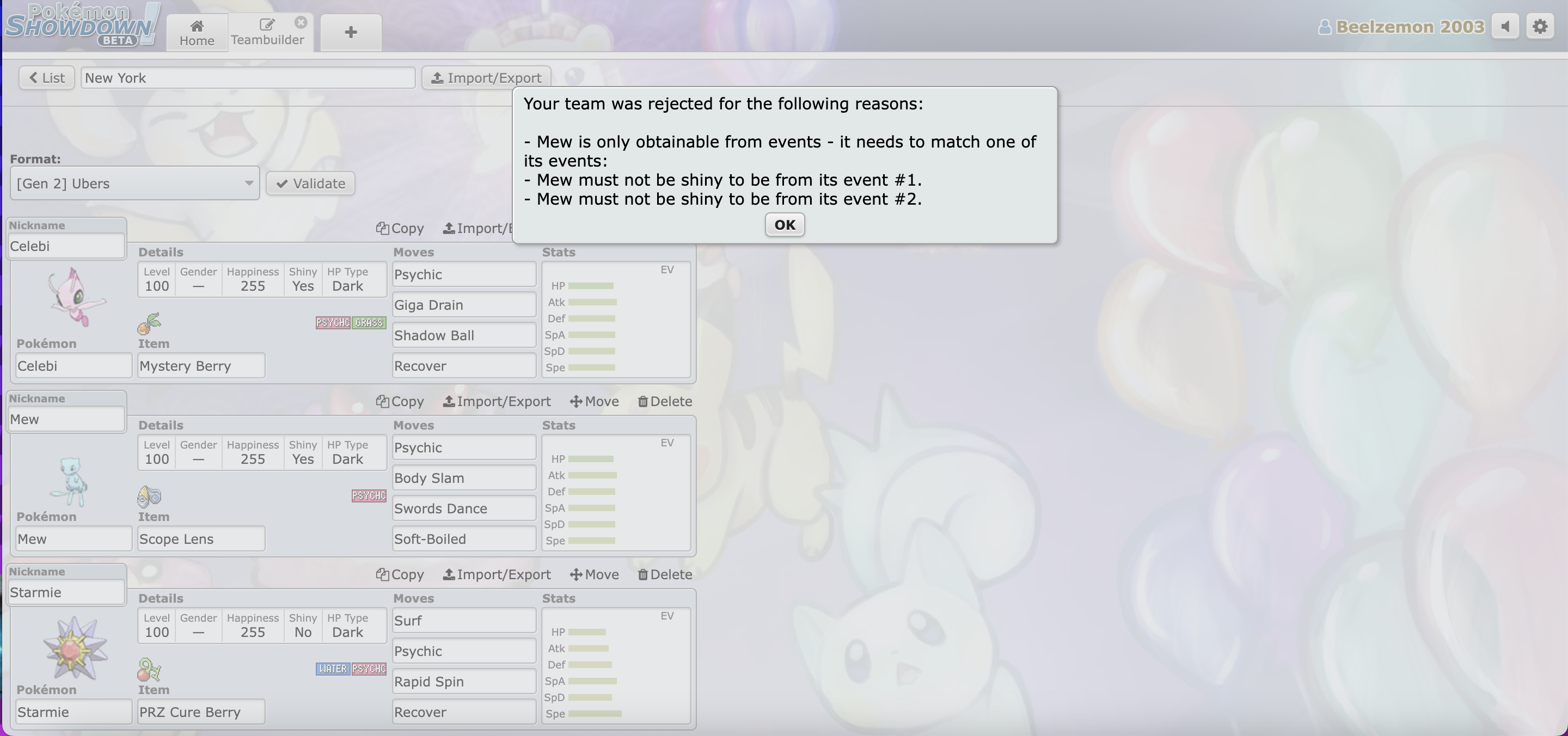This screenshot has width=1568, height=736.
Task: Open a new tab with plus button
Action: [351, 33]
